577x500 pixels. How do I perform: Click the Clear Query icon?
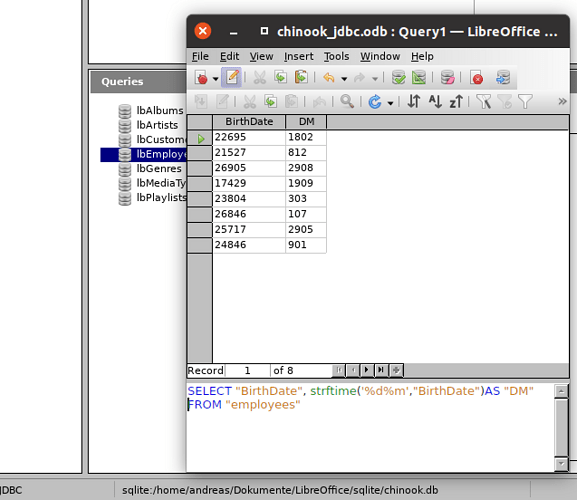tap(447, 78)
